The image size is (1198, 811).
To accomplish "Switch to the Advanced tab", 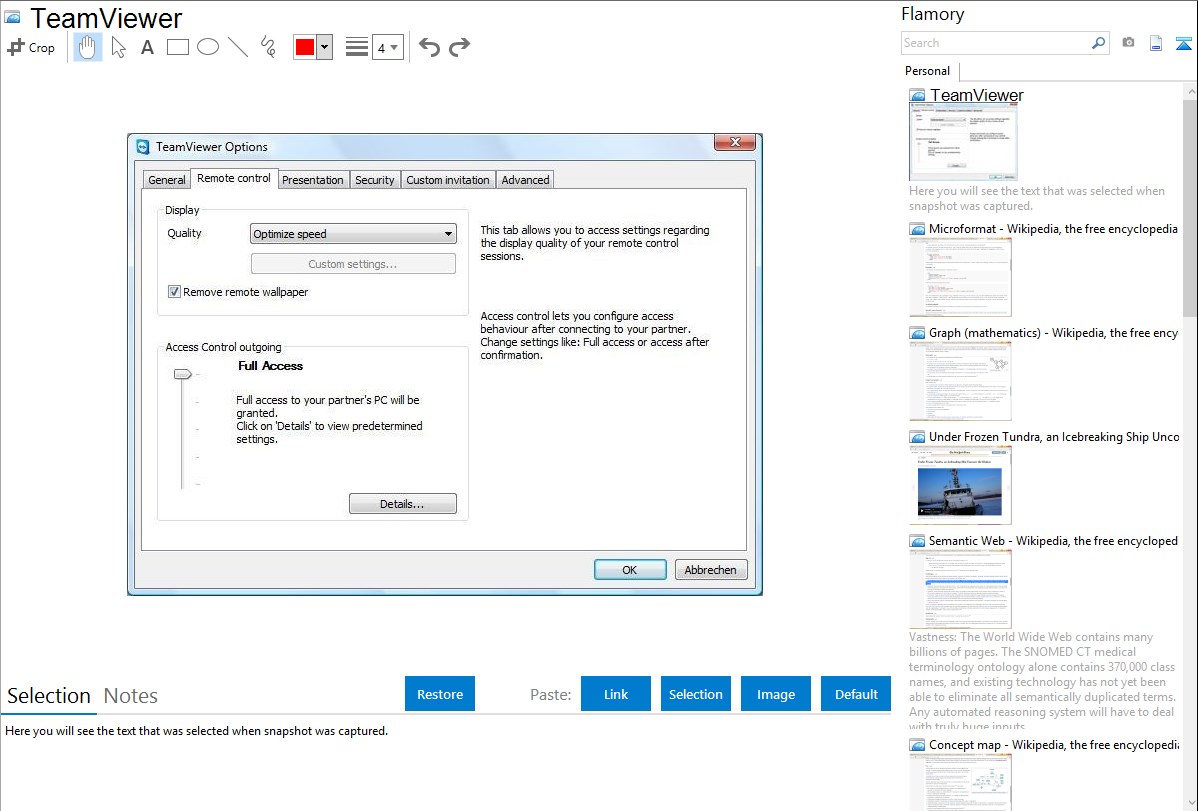I will [525, 180].
